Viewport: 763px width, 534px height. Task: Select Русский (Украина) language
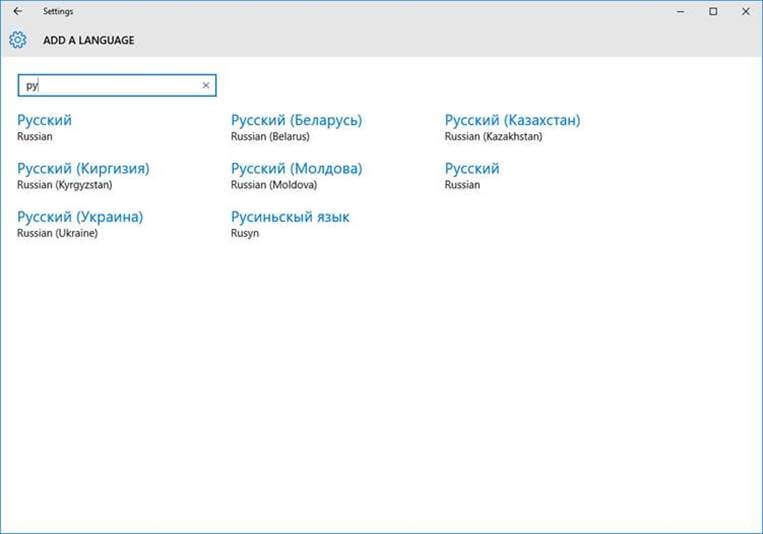pyautogui.click(x=80, y=217)
